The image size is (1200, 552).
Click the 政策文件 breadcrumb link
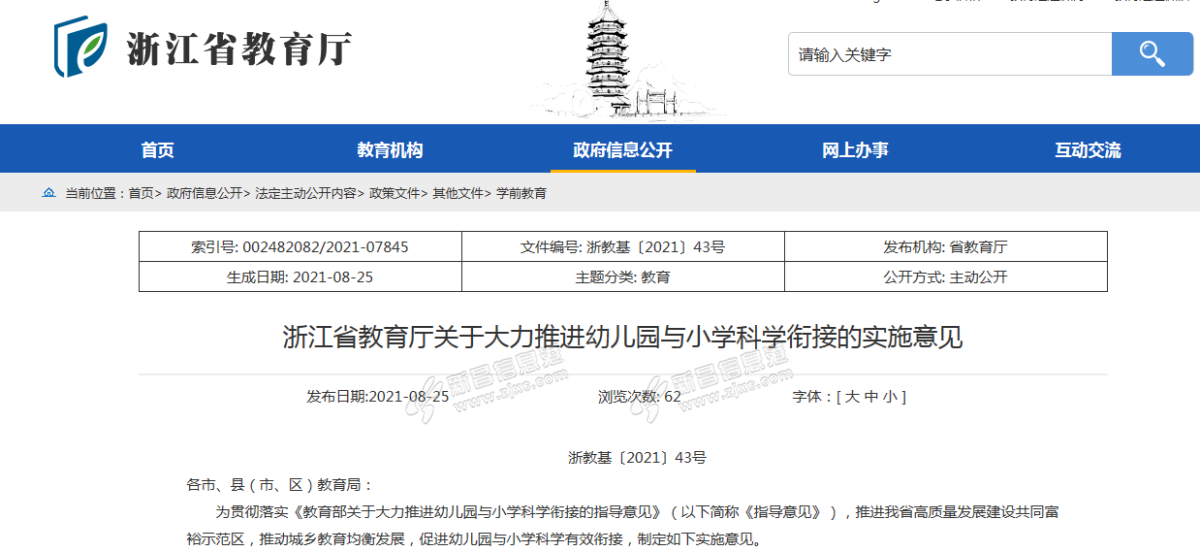click(x=394, y=194)
